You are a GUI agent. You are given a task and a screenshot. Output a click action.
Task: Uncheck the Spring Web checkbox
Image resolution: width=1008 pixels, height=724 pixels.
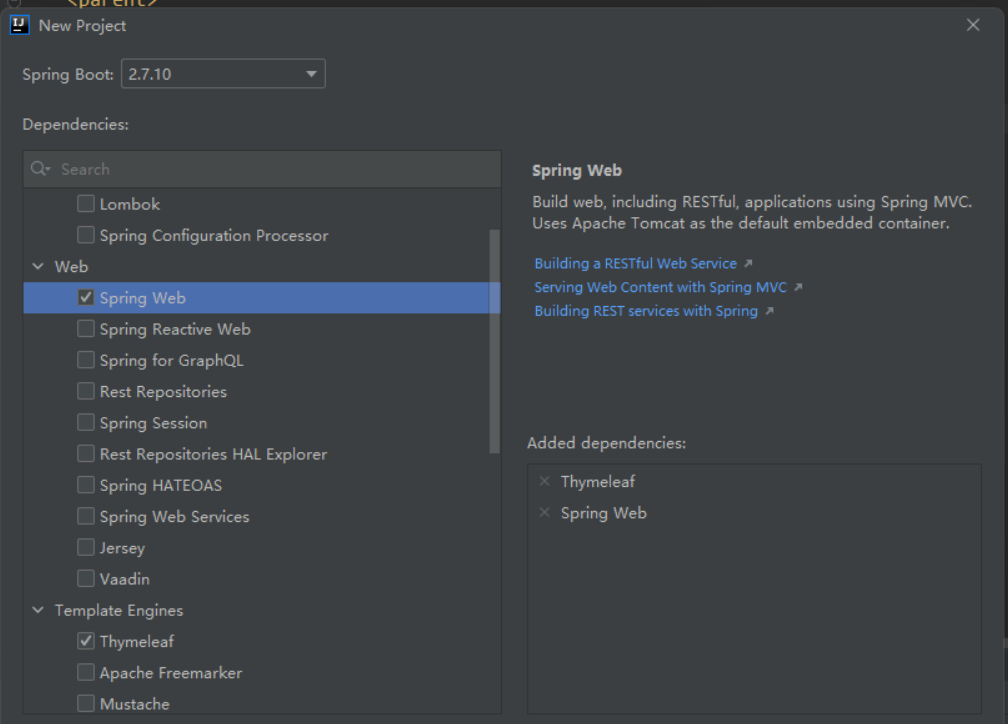(x=86, y=297)
